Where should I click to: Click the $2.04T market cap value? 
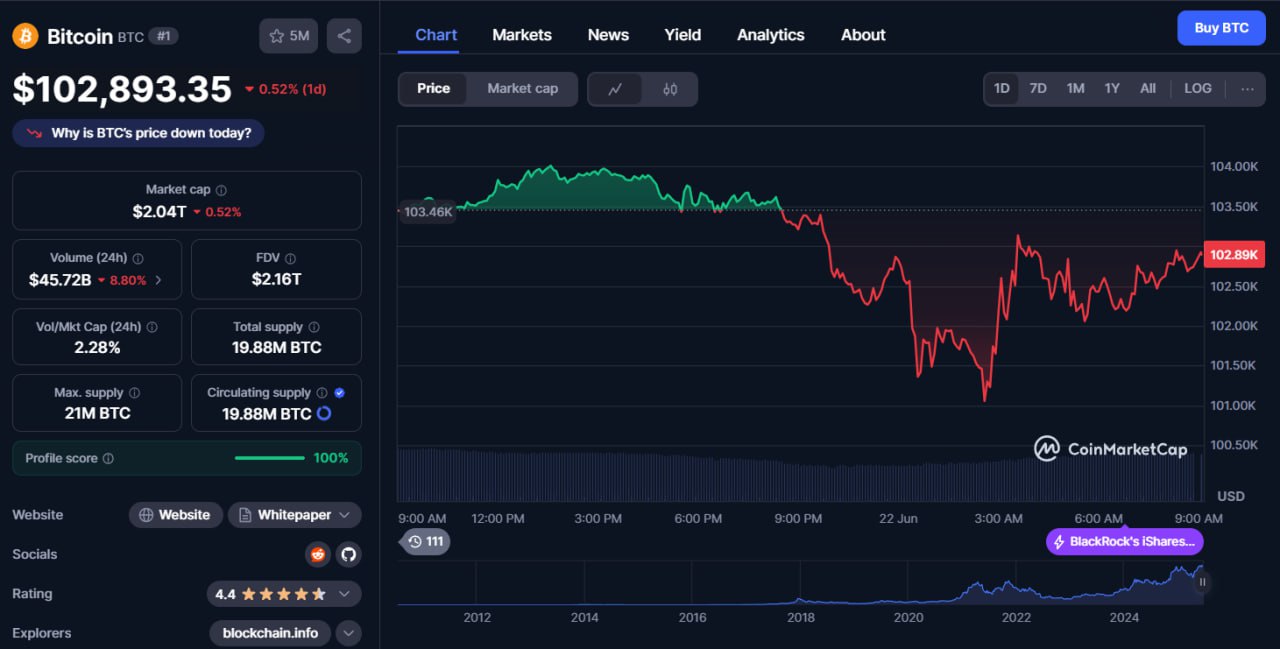pyautogui.click(x=159, y=212)
